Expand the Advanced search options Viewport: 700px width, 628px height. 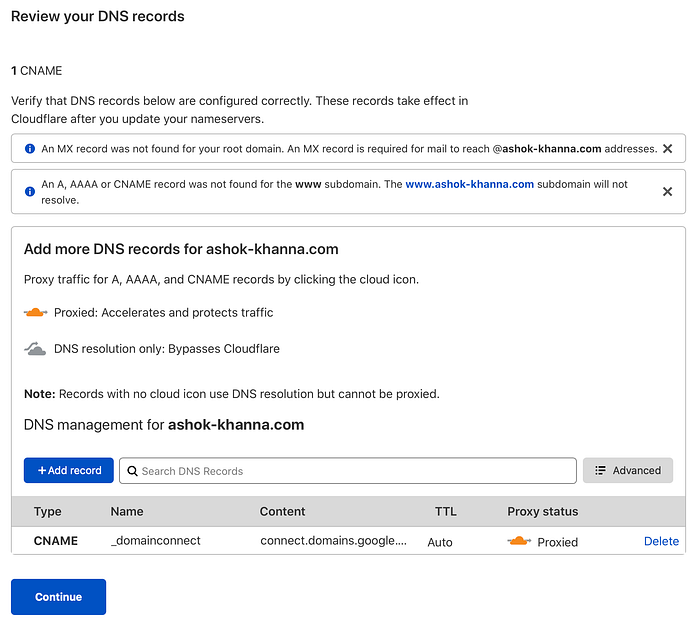click(628, 471)
